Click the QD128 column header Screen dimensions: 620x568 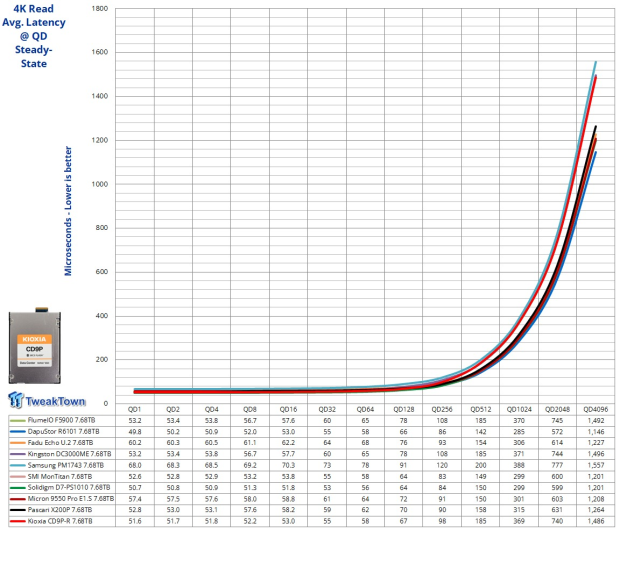pos(404,409)
